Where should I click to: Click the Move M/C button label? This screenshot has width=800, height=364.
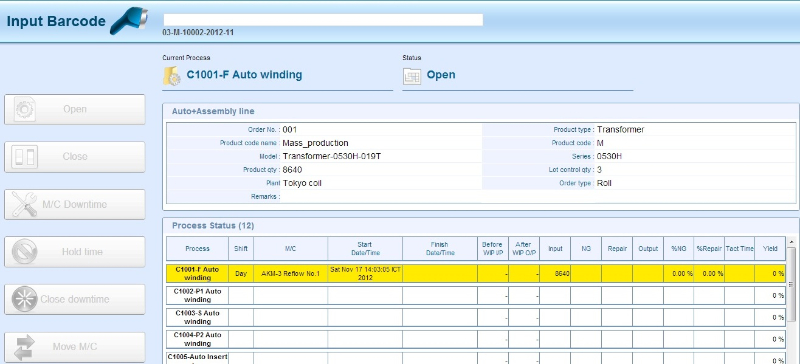[75, 347]
